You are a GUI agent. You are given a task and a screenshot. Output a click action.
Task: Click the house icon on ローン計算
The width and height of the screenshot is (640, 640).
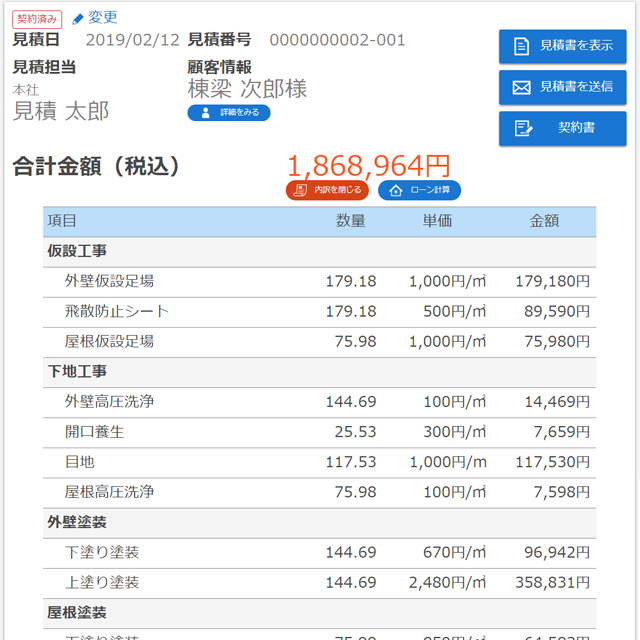click(x=395, y=190)
